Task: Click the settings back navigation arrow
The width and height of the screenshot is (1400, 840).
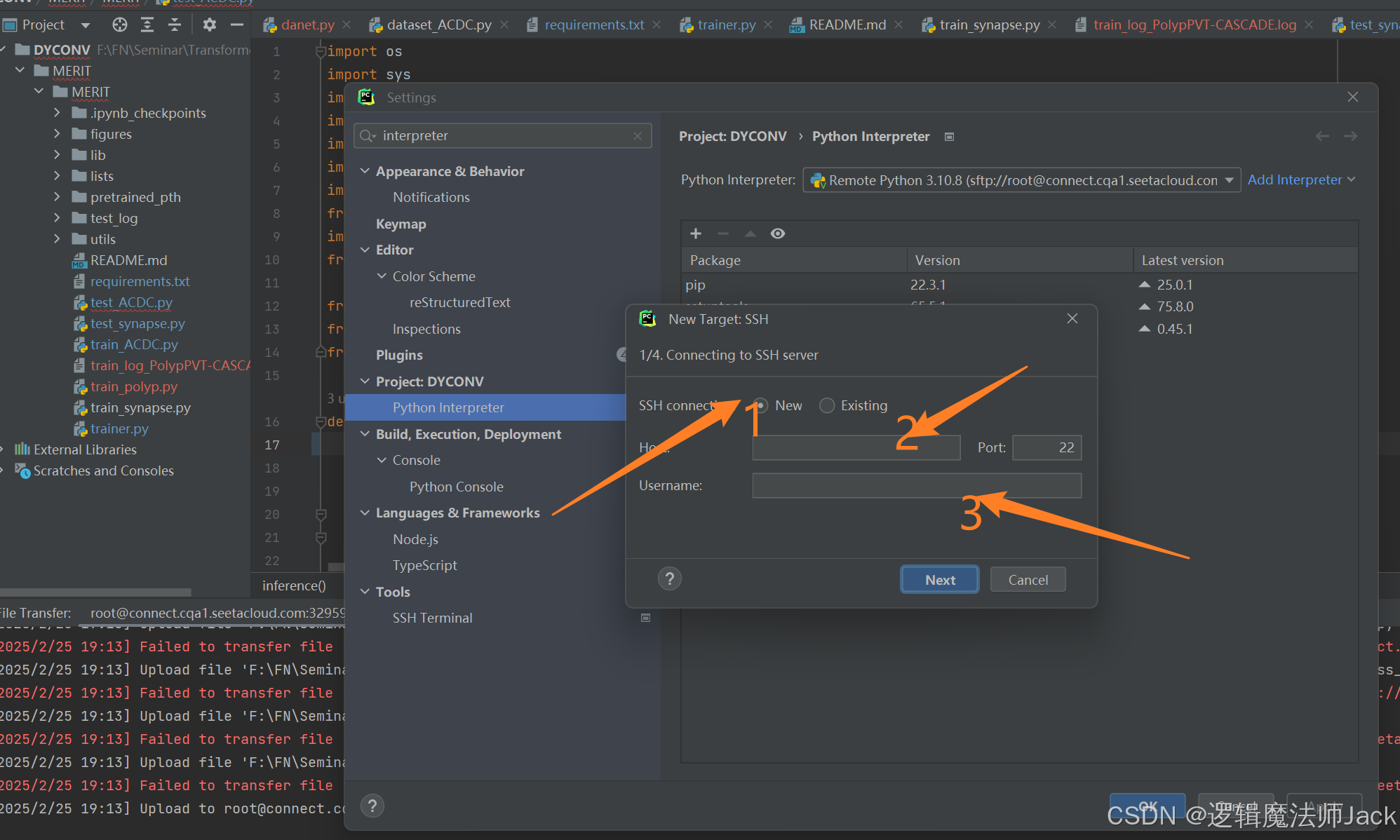Action: pyautogui.click(x=1321, y=136)
